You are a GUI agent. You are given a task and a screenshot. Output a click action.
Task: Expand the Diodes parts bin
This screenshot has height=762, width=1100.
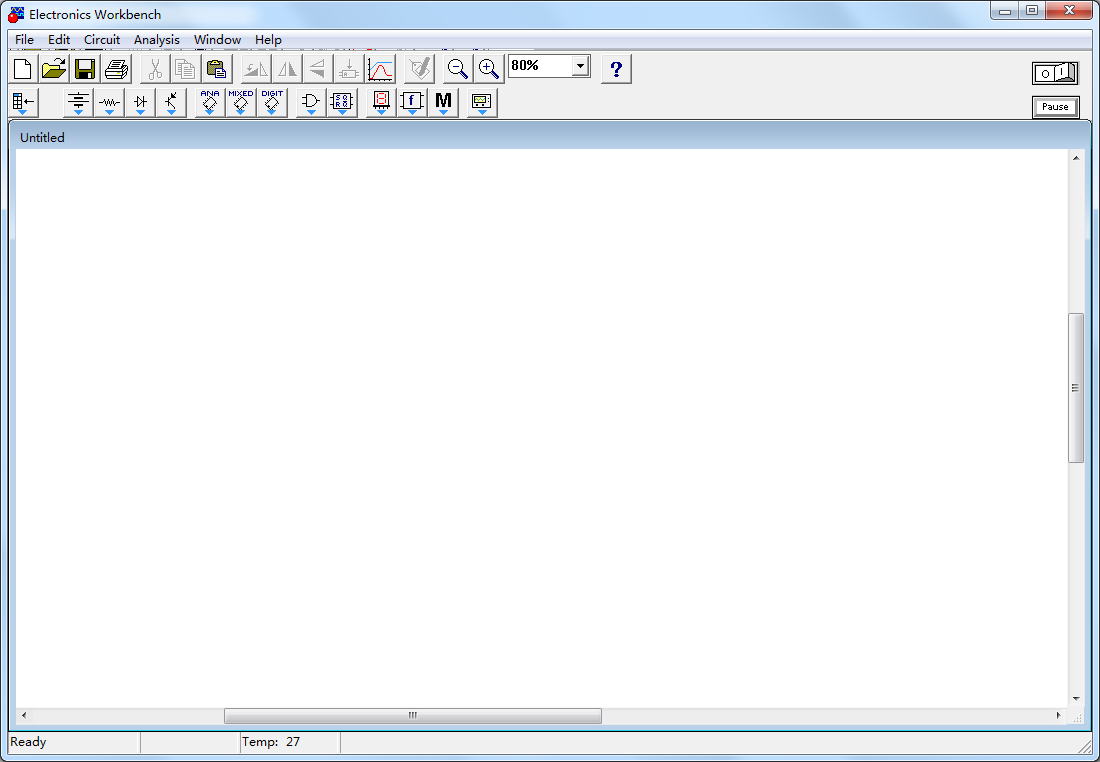[140, 102]
